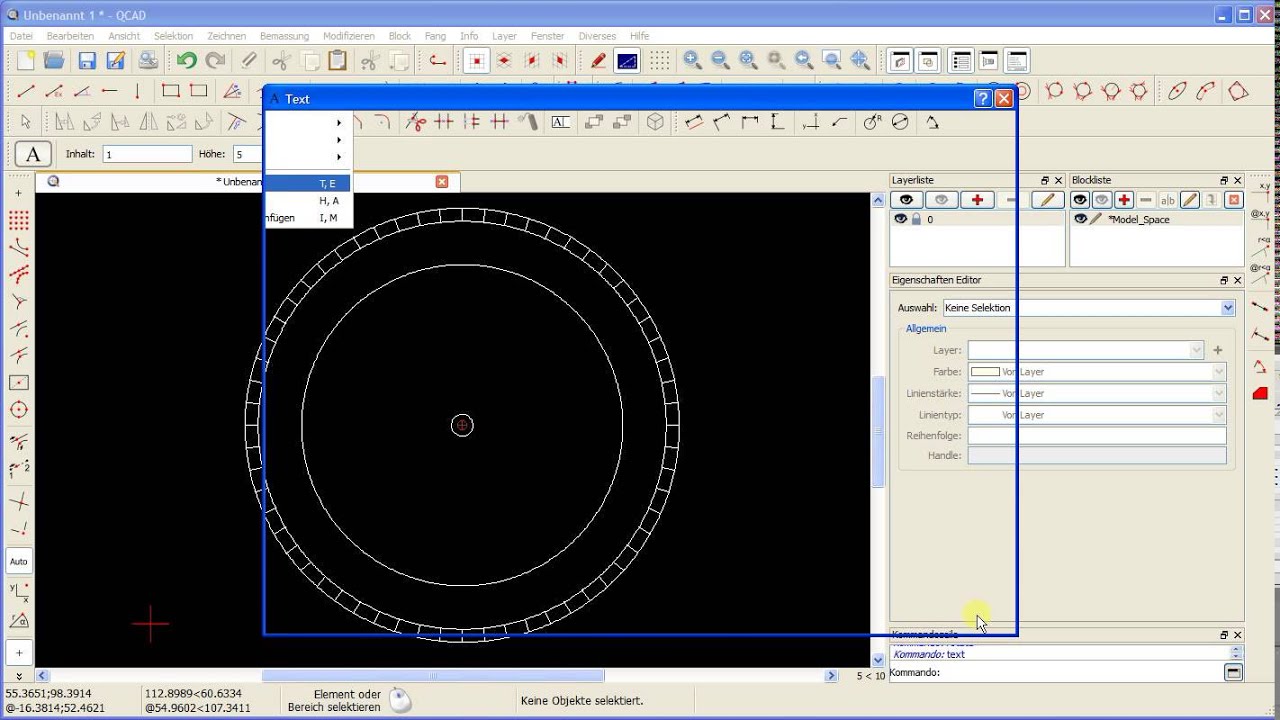1280x720 pixels.
Task: Click the red pencil draft mode icon
Action: pos(598,61)
